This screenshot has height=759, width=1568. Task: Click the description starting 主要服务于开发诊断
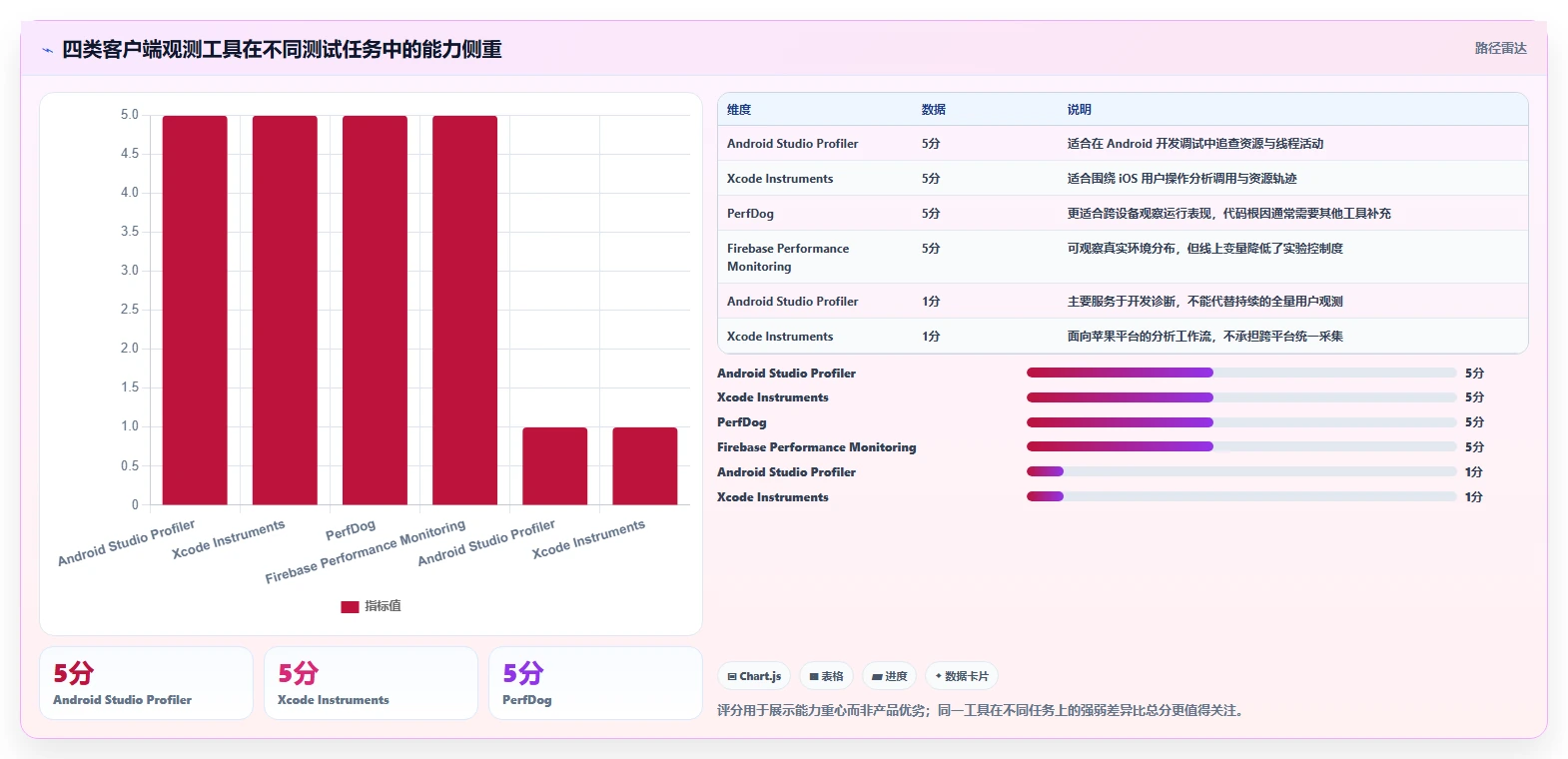tap(1204, 302)
